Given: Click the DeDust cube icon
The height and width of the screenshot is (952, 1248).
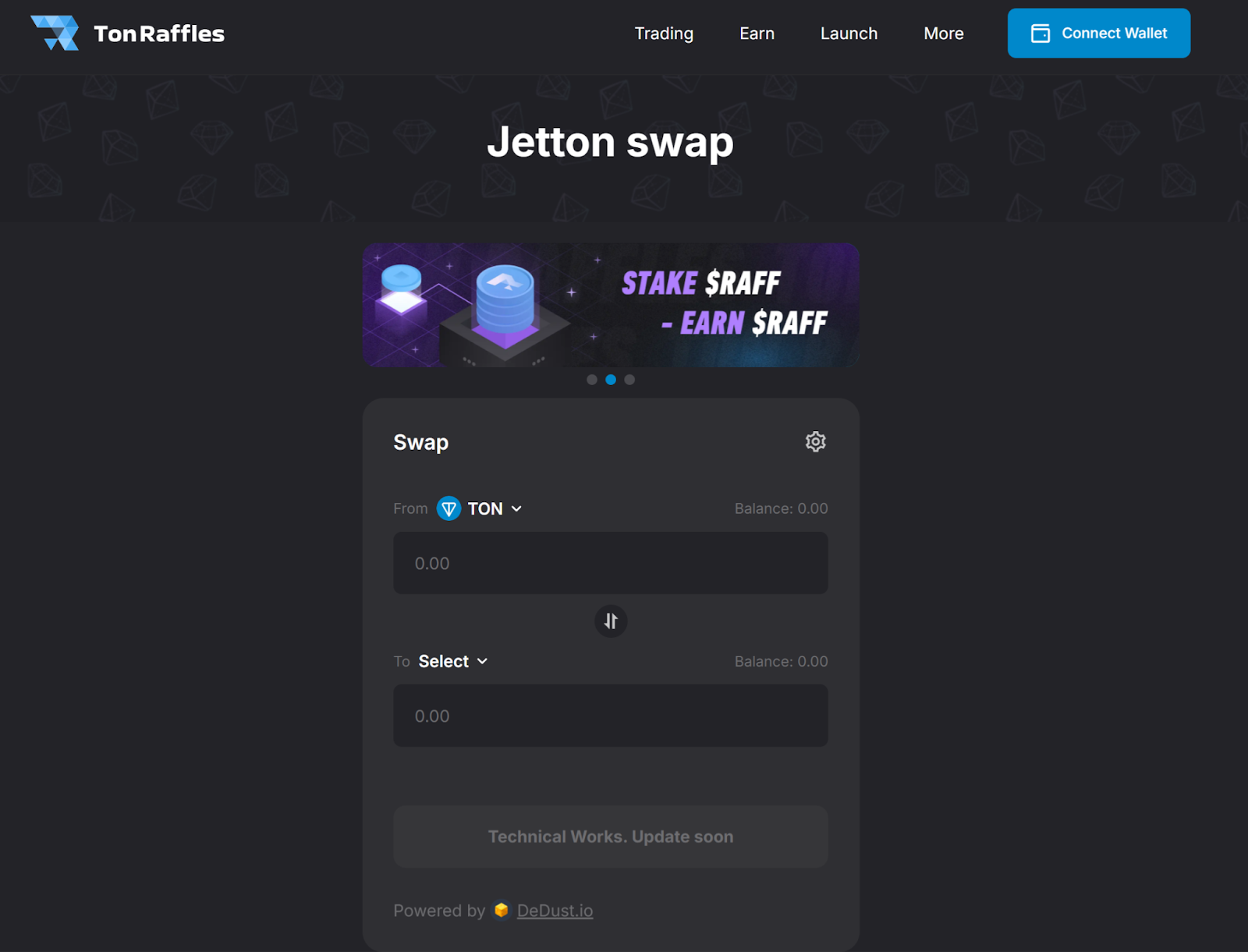Looking at the screenshot, I should pyautogui.click(x=502, y=910).
